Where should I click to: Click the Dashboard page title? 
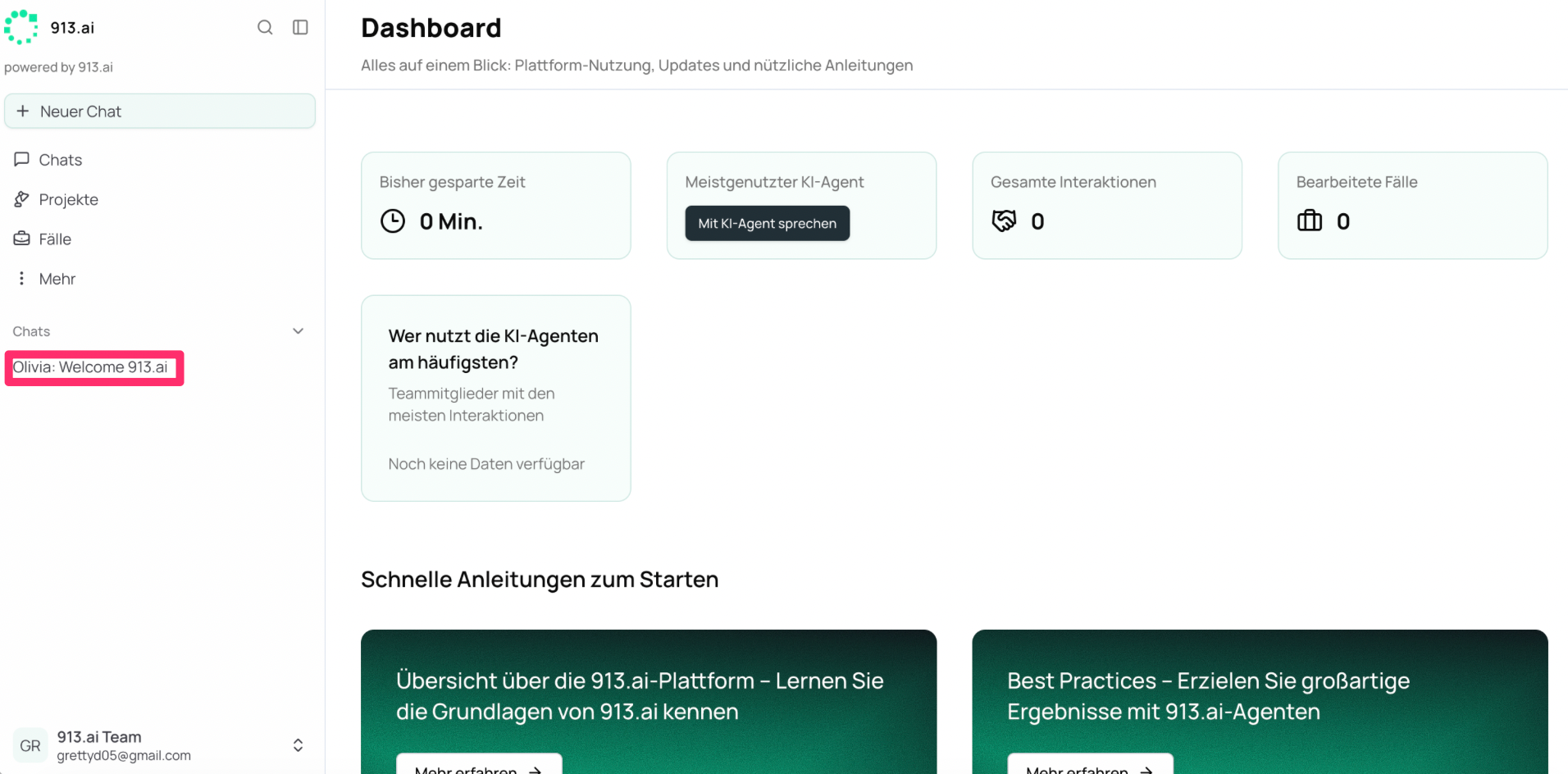(431, 28)
